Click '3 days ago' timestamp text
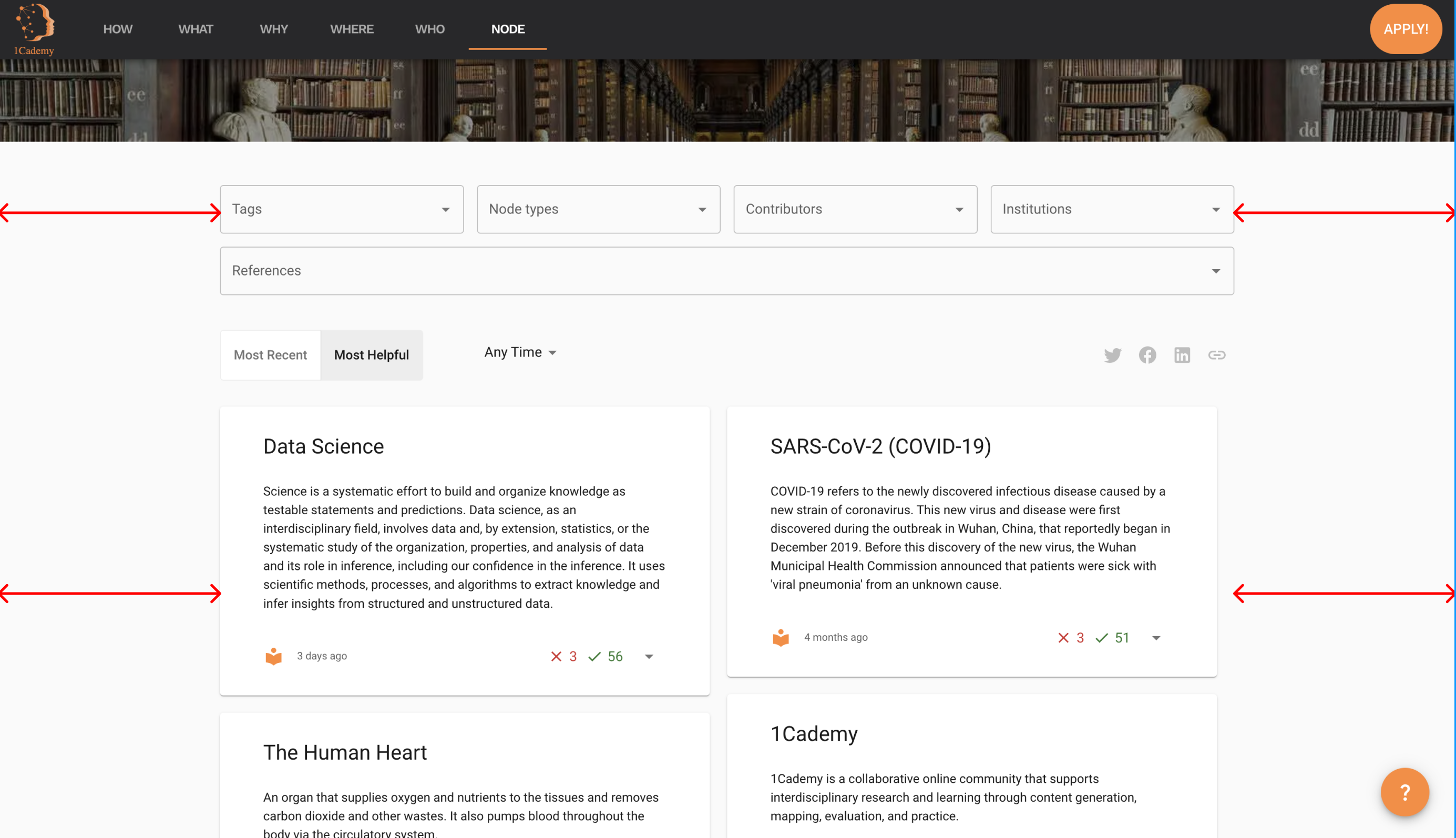 coord(322,656)
